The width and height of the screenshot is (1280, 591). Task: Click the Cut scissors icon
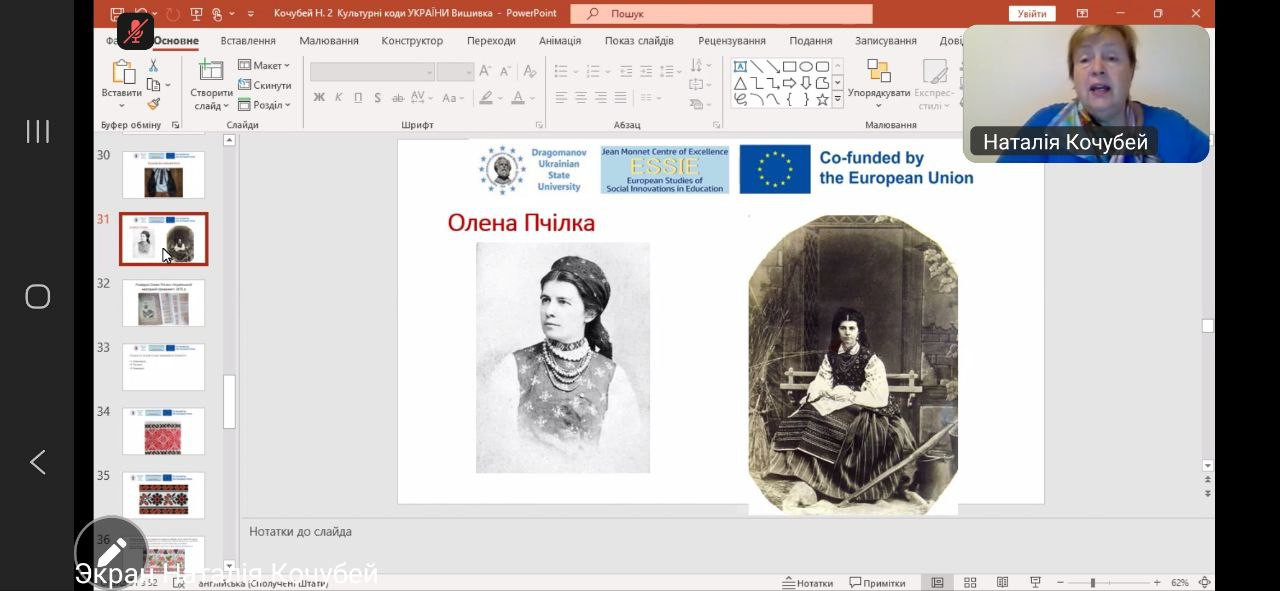tap(153, 65)
